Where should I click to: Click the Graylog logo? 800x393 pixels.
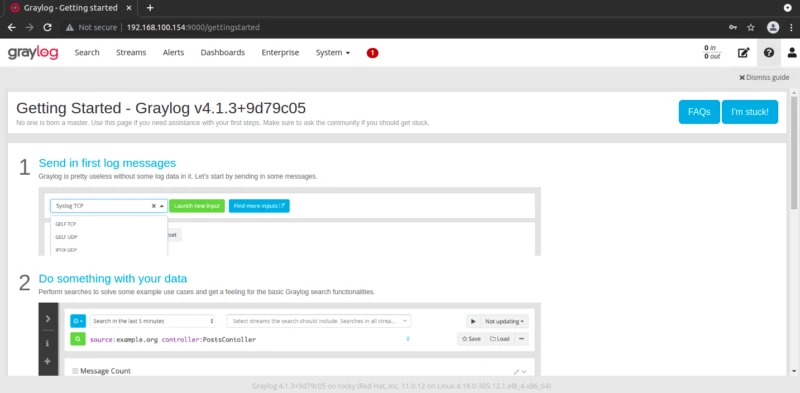point(33,53)
